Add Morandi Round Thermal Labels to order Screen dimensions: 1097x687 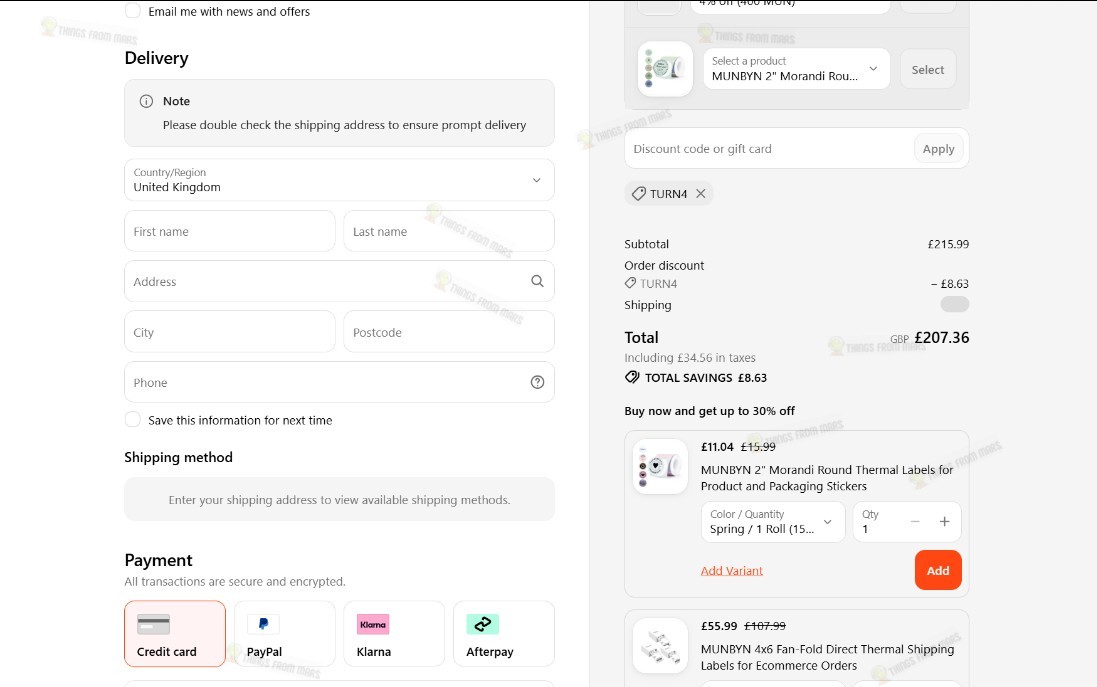coord(937,570)
